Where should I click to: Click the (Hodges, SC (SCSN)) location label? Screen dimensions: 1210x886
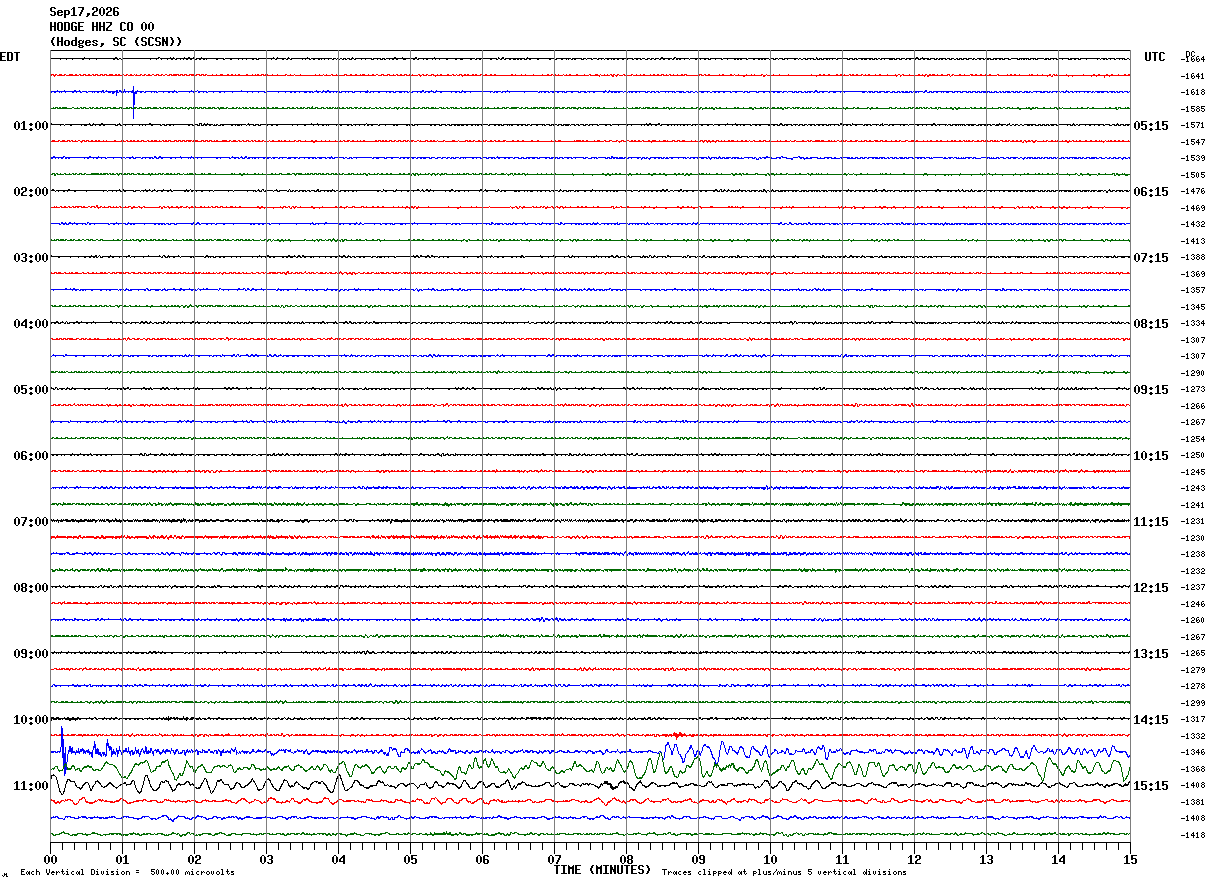coord(116,42)
